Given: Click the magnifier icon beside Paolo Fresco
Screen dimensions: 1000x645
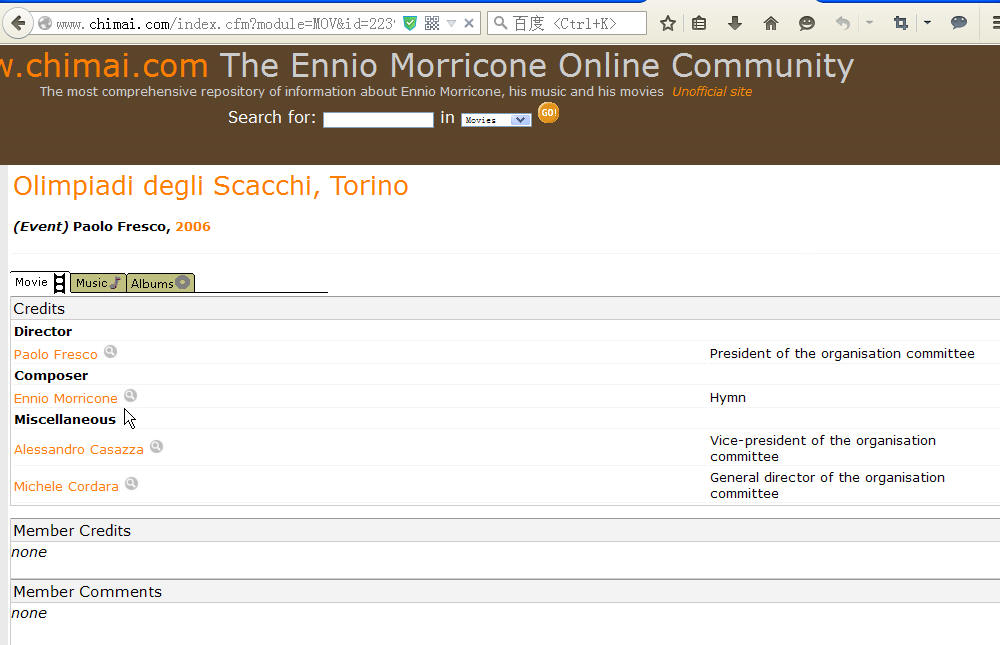Looking at the screenshot, I should tap(110, 352).
